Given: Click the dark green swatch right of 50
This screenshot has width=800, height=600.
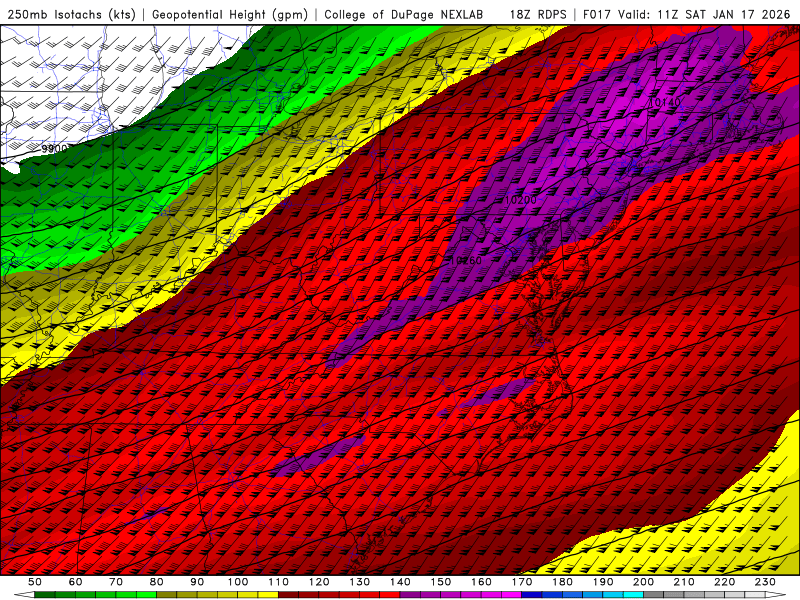Looking at the screenshot, I should (45, 595).
